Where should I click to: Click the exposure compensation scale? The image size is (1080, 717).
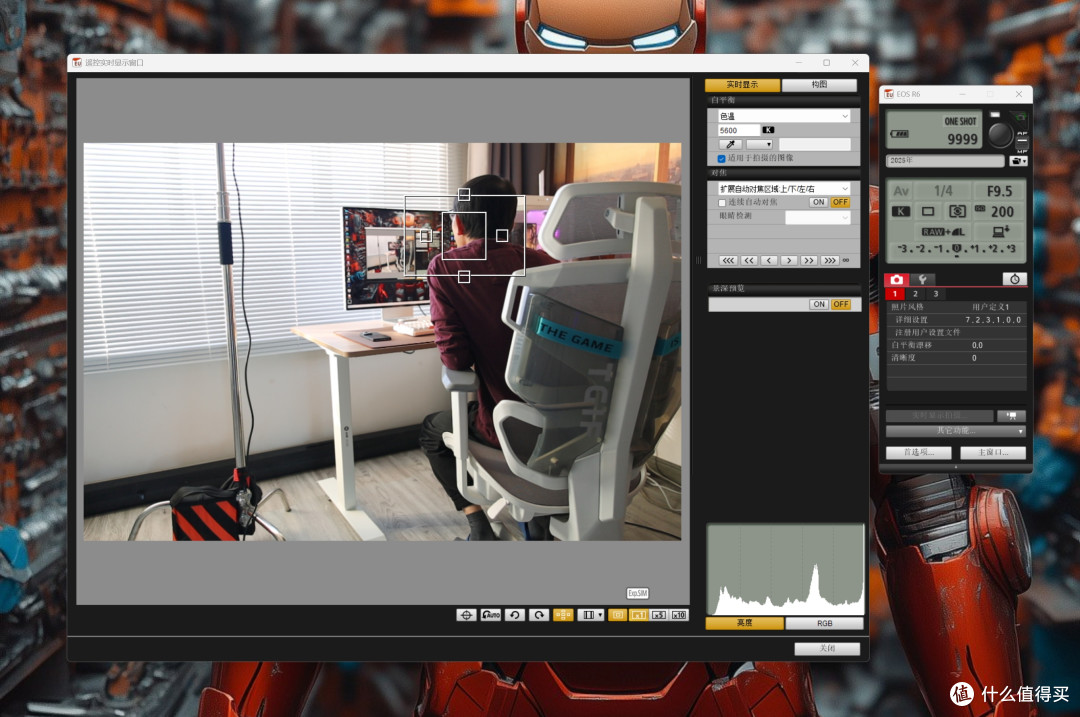pos(956,249)
